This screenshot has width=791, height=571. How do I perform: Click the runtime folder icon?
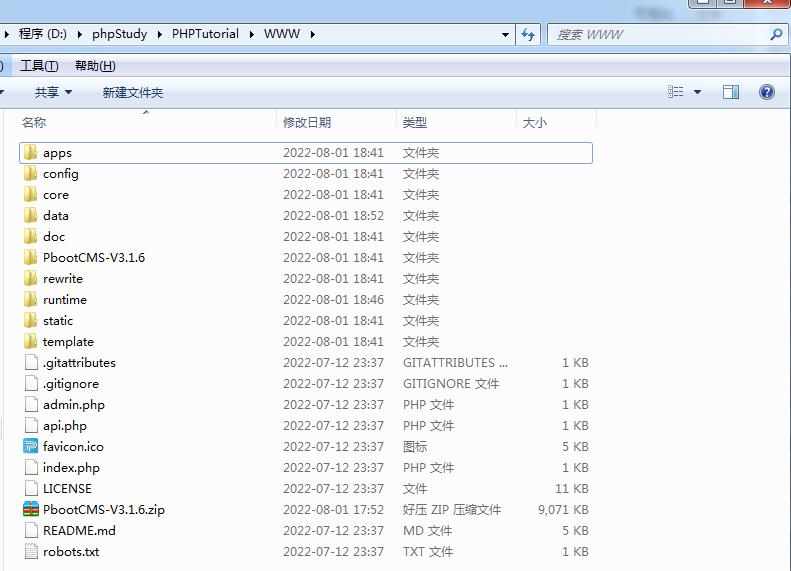point(30,300)
